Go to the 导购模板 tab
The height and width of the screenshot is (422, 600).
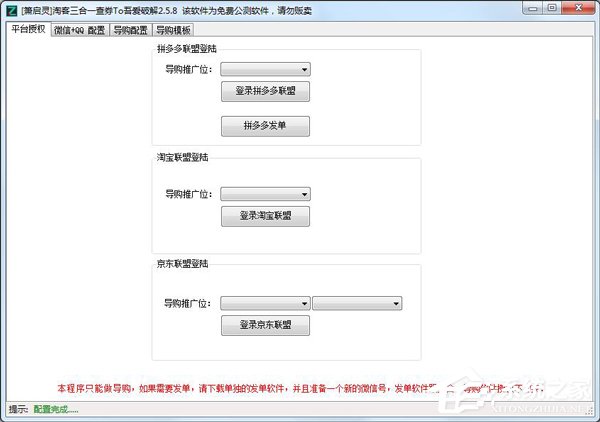[x=173, y=30]
